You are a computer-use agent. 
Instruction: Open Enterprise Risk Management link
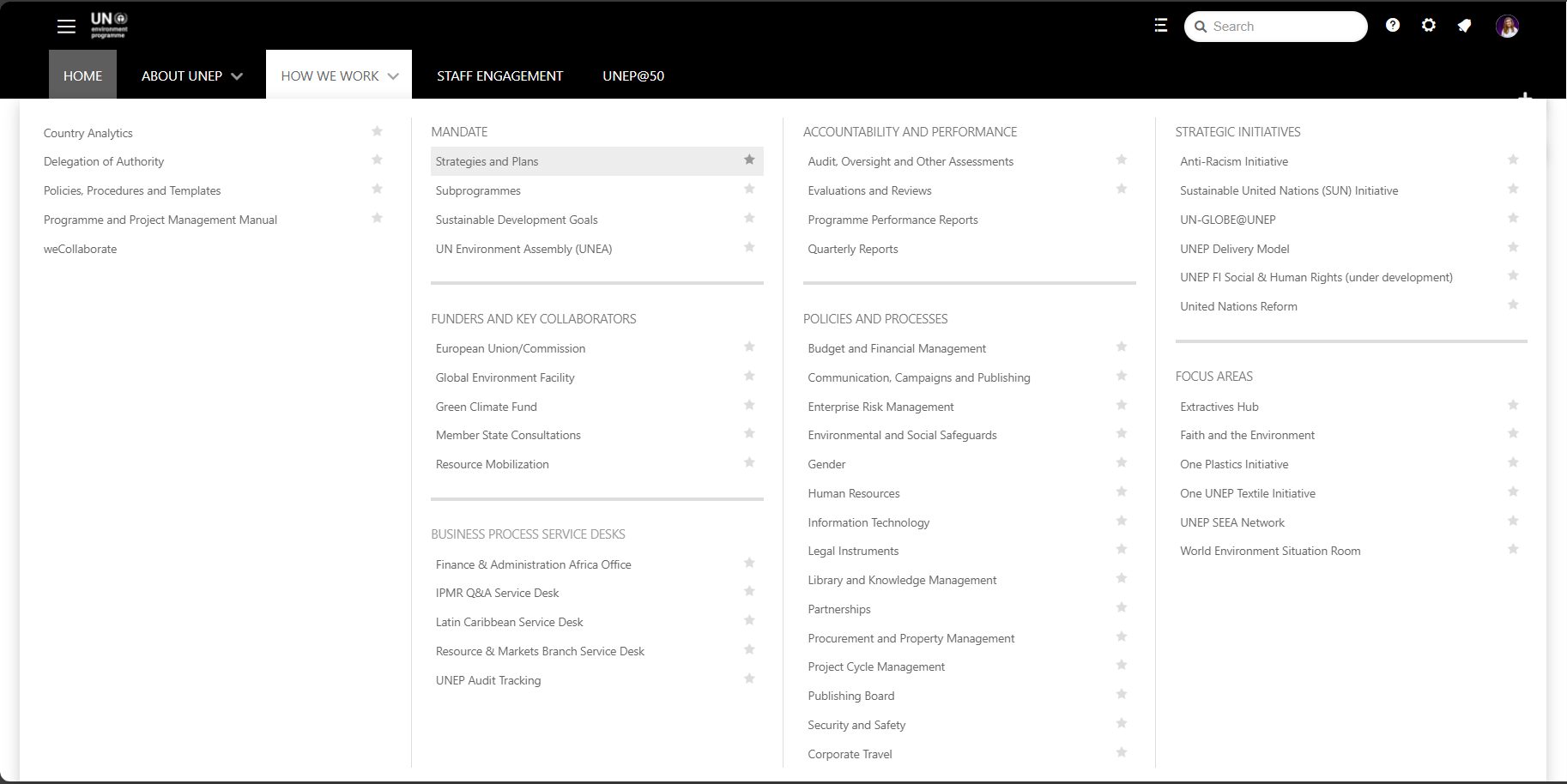click(x=880, y=407)
